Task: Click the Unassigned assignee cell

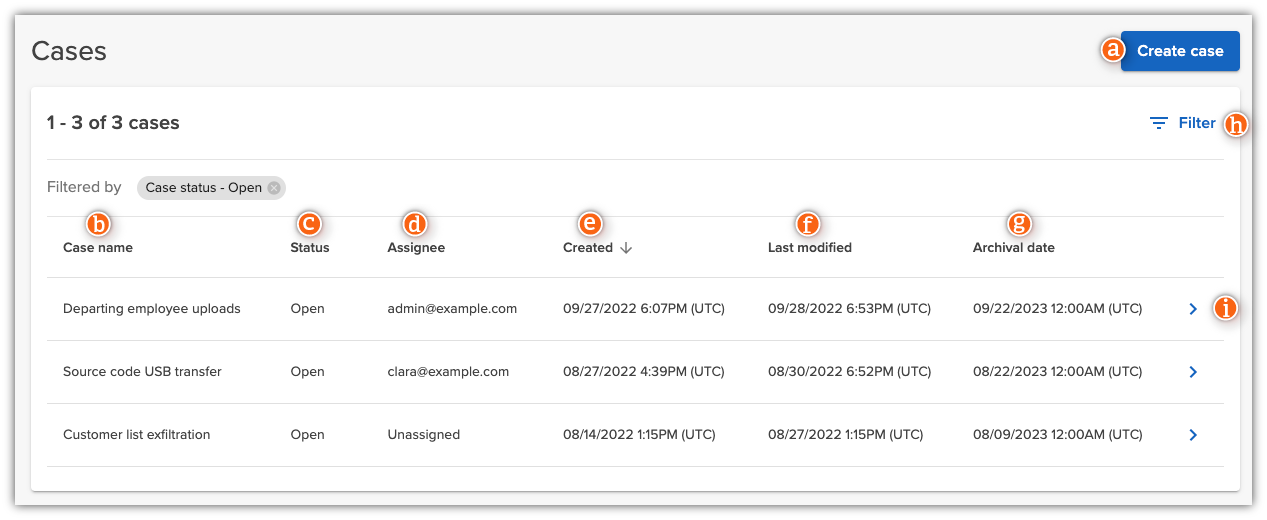Action: point(424,435)
